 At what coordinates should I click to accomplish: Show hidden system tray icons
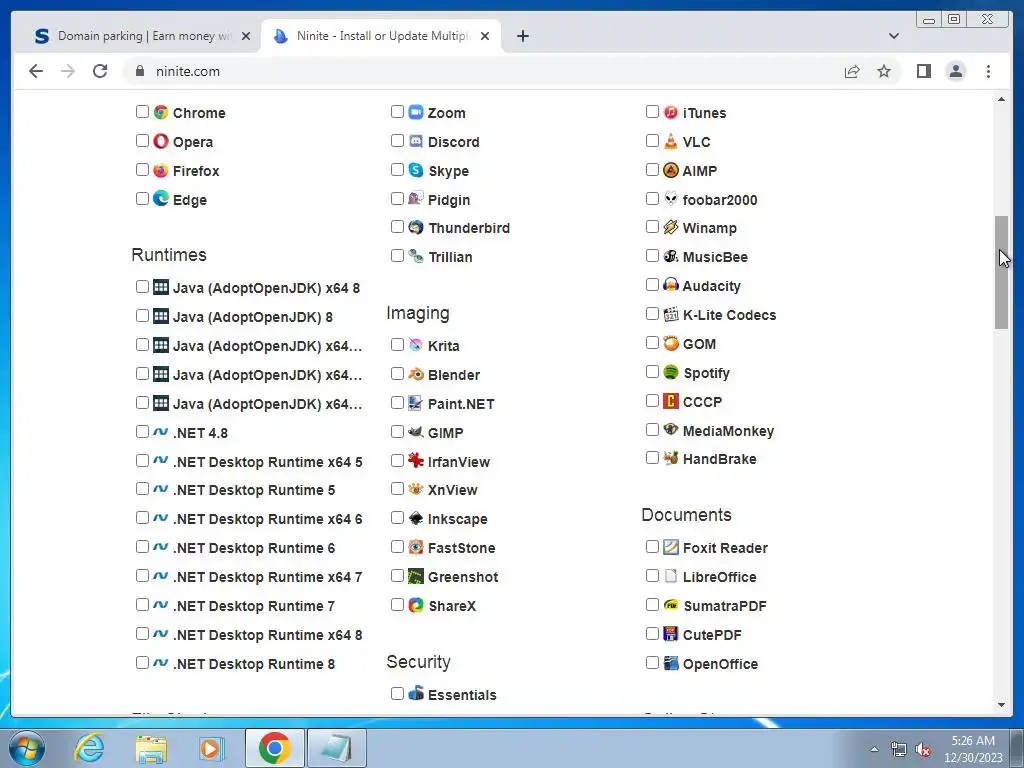(x=874, y=749)
